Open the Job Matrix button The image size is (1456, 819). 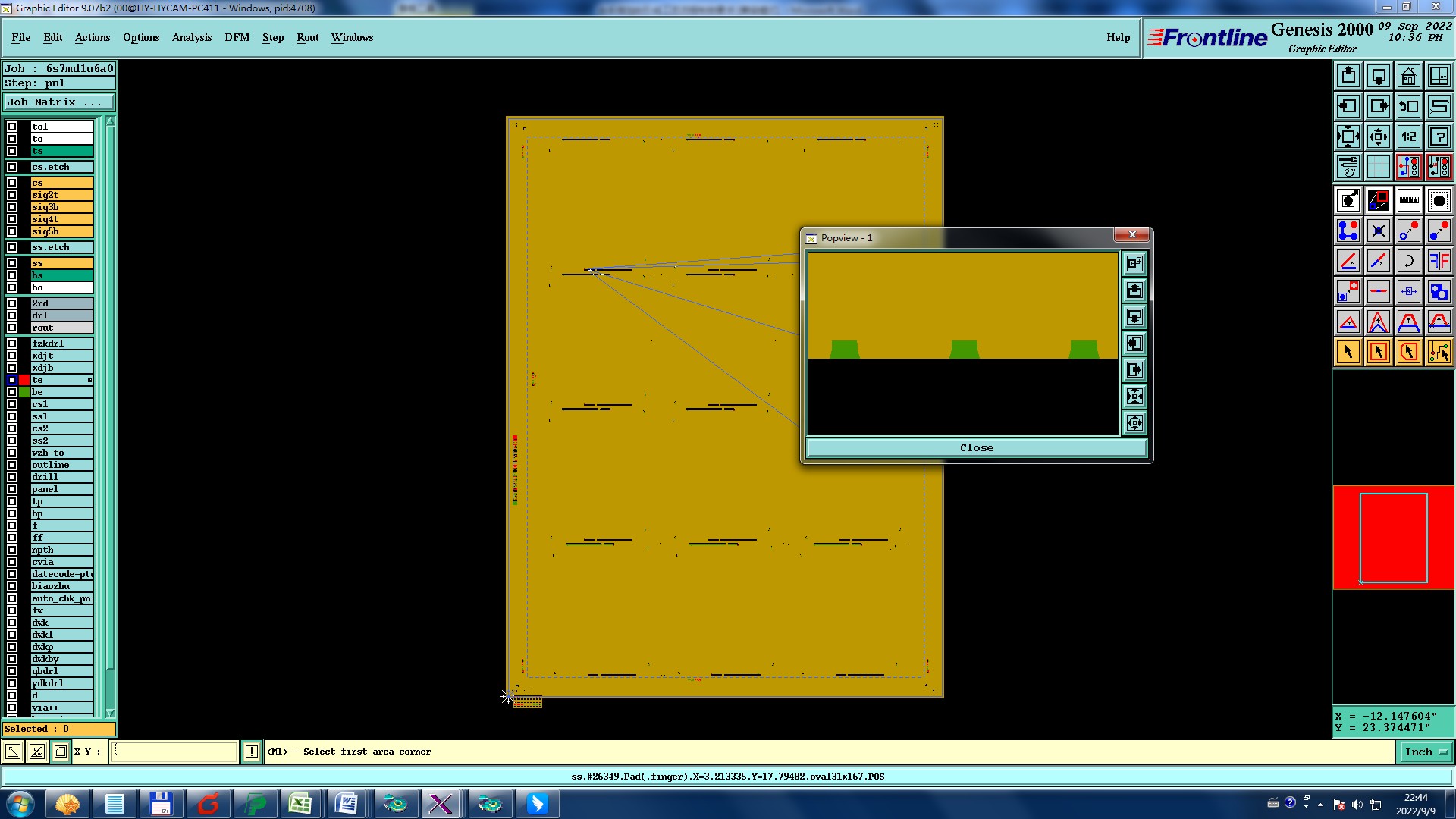click(59, 102)
